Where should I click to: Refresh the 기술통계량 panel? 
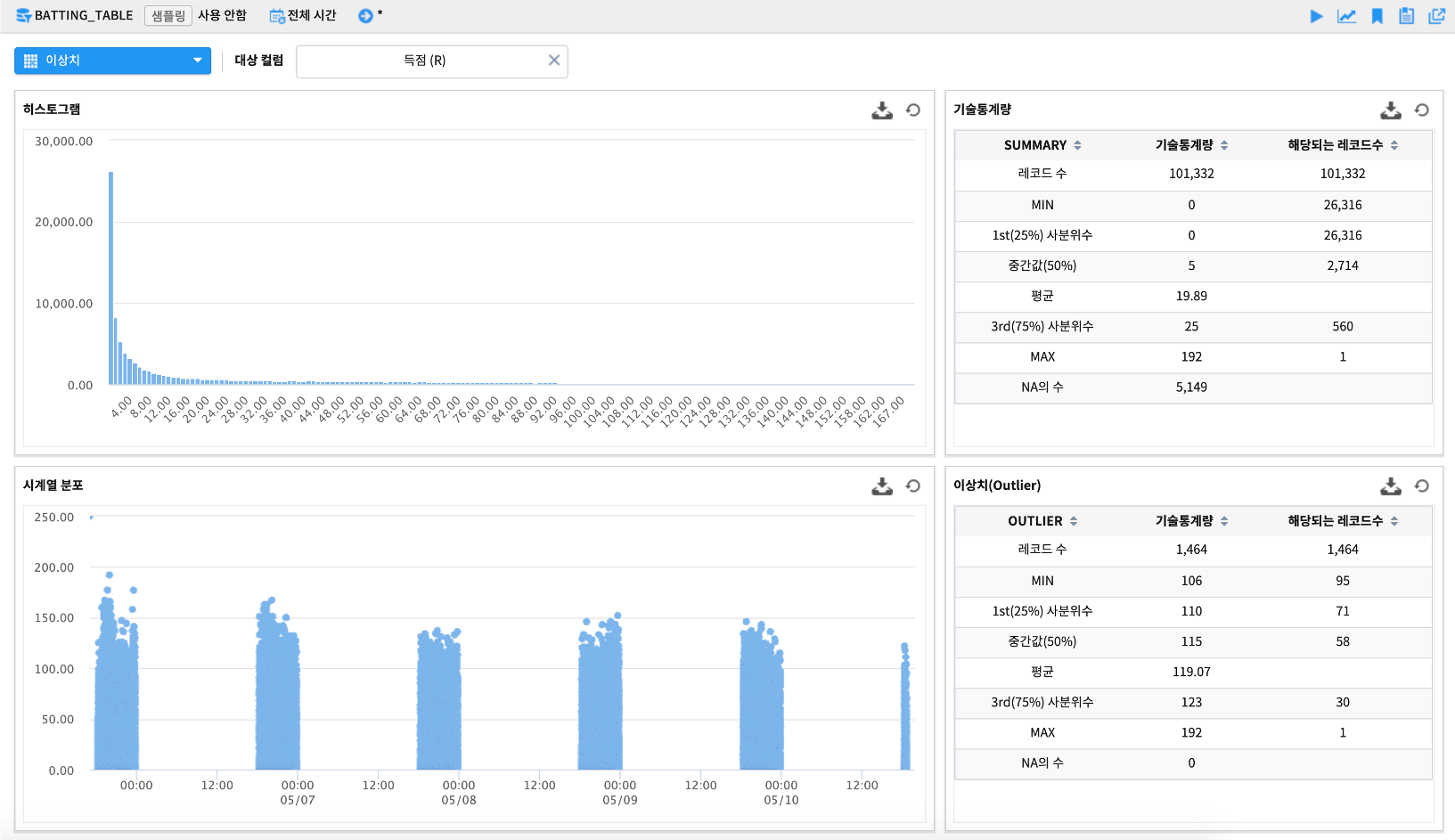(x=1422, y=110)
